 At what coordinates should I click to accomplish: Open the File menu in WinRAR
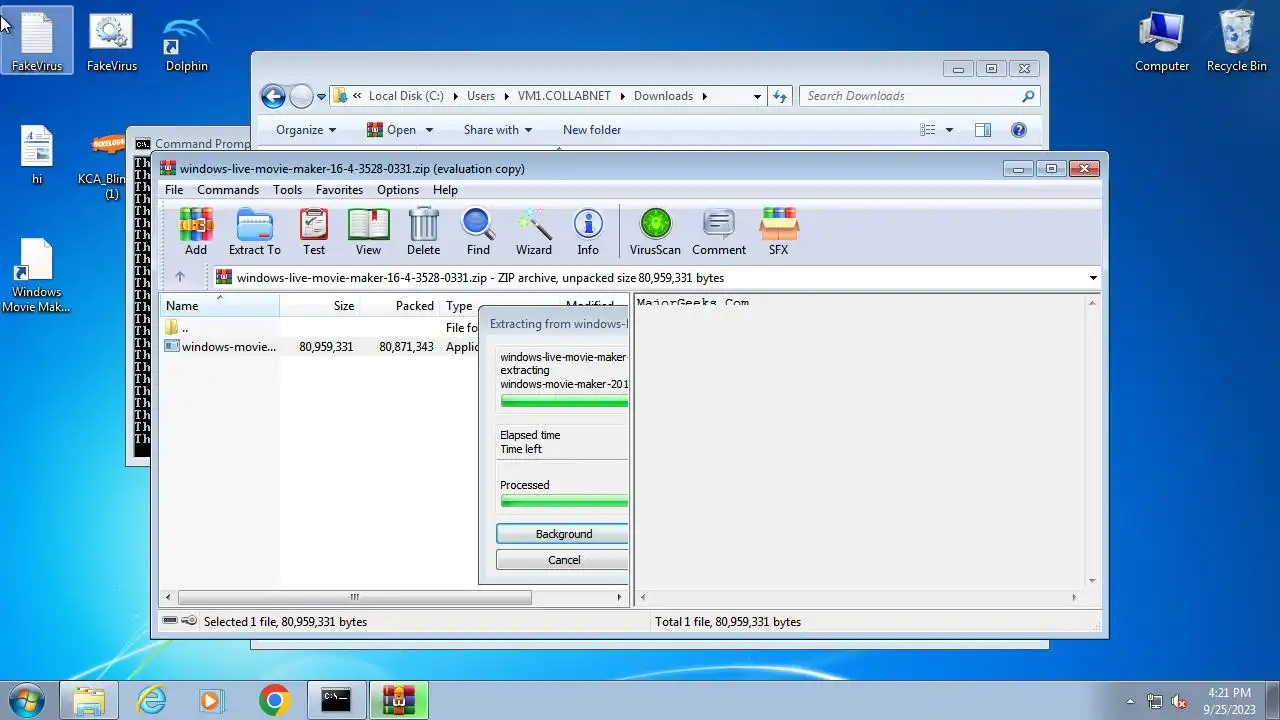coord(174,190)
